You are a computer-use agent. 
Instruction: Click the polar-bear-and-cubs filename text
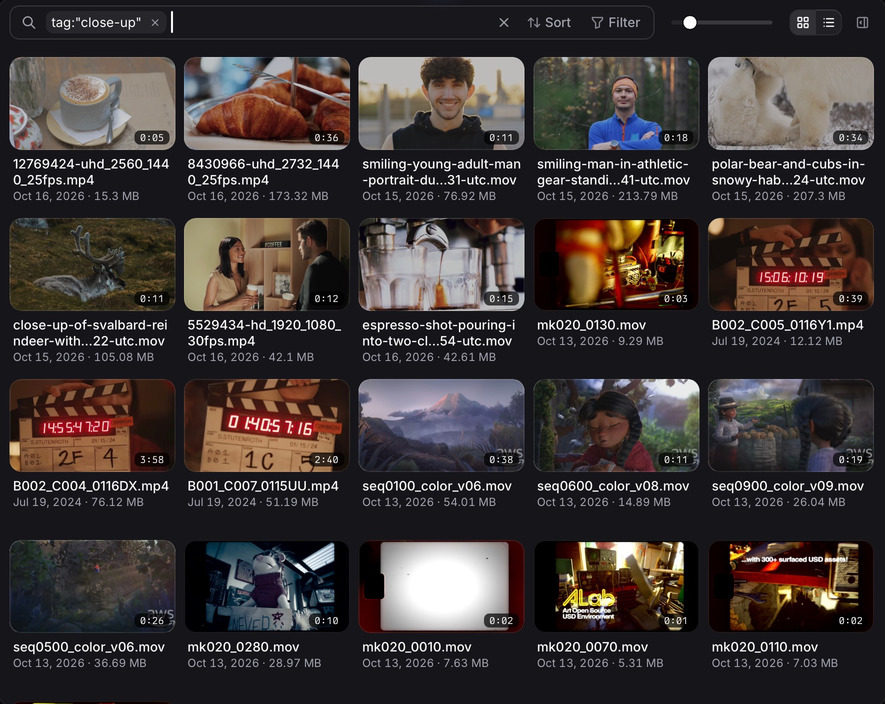pyautogui.click(x=788, y=172)
